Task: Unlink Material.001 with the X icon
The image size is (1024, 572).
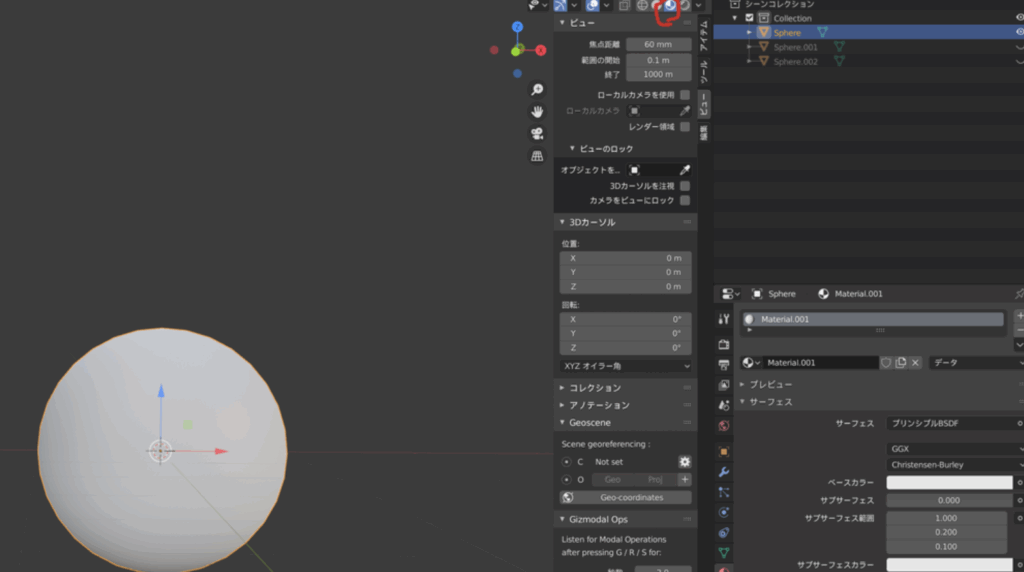Action: coord(915,363)
